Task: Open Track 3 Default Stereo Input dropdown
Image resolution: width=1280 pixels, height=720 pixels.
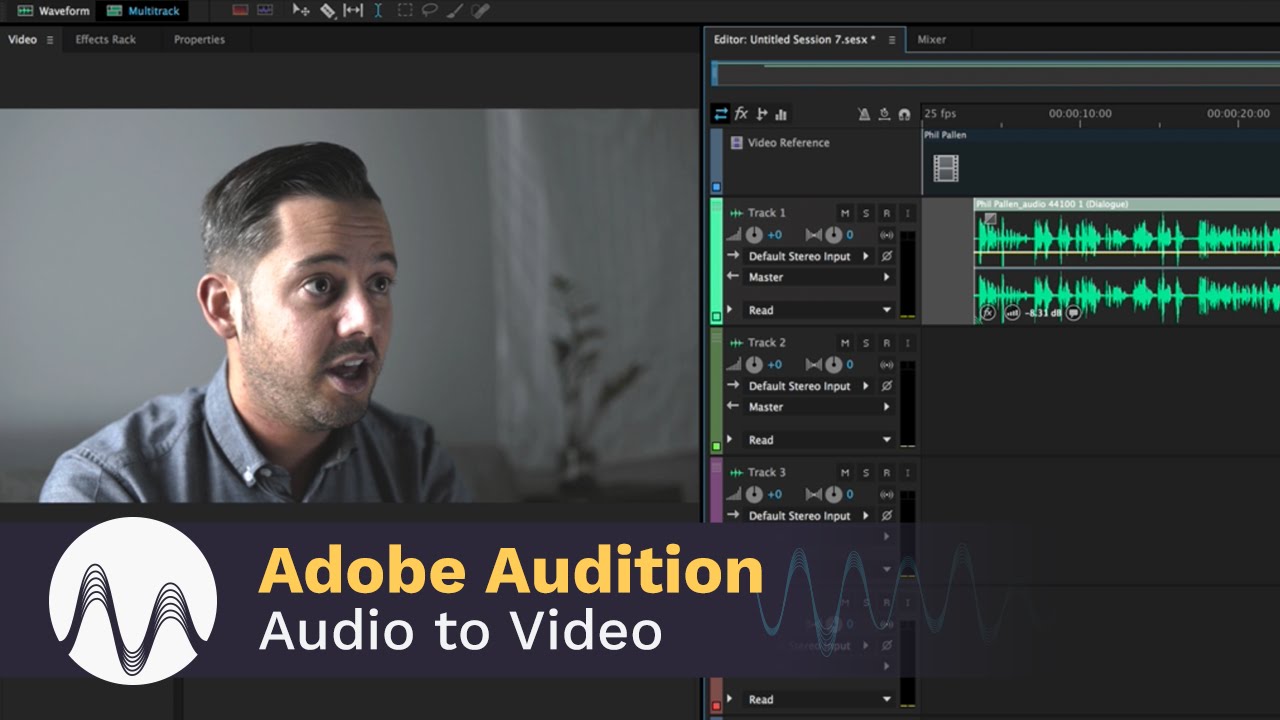Action: pos(808,516)
